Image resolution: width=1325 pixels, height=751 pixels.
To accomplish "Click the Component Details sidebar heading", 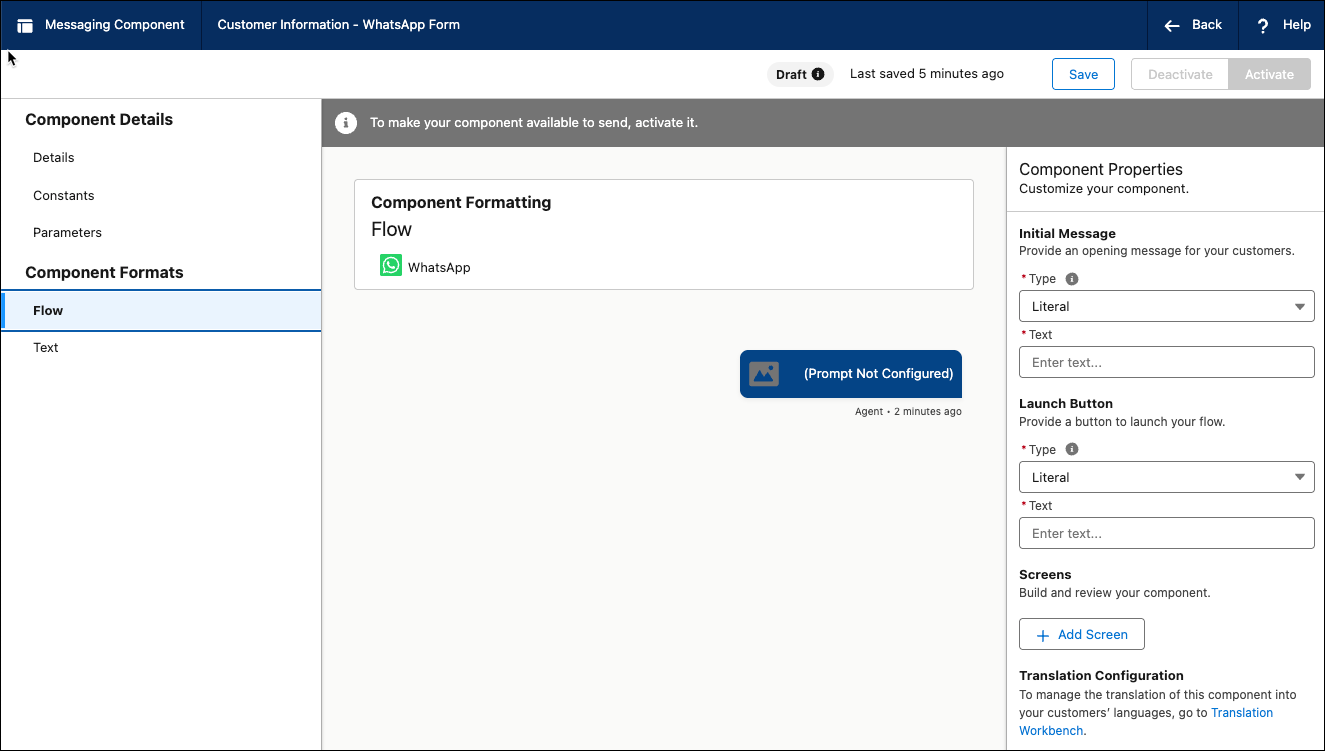I will (x=99, y=120).
